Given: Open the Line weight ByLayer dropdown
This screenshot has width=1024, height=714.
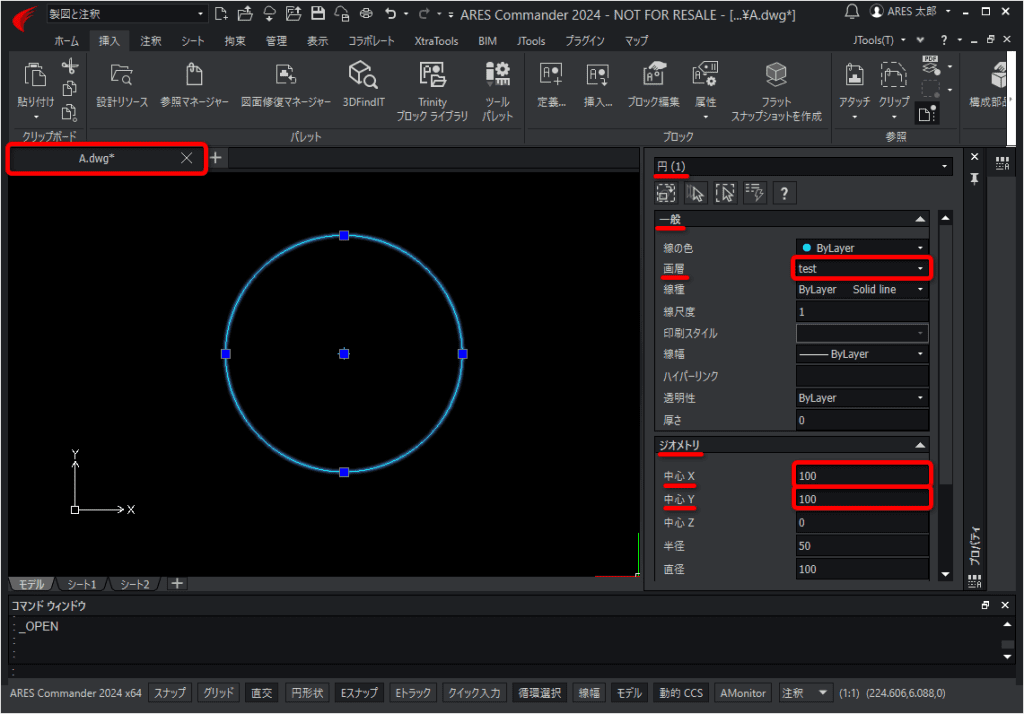Looking at the screenshot, I should pyautogui.click(x=862, y=354).
